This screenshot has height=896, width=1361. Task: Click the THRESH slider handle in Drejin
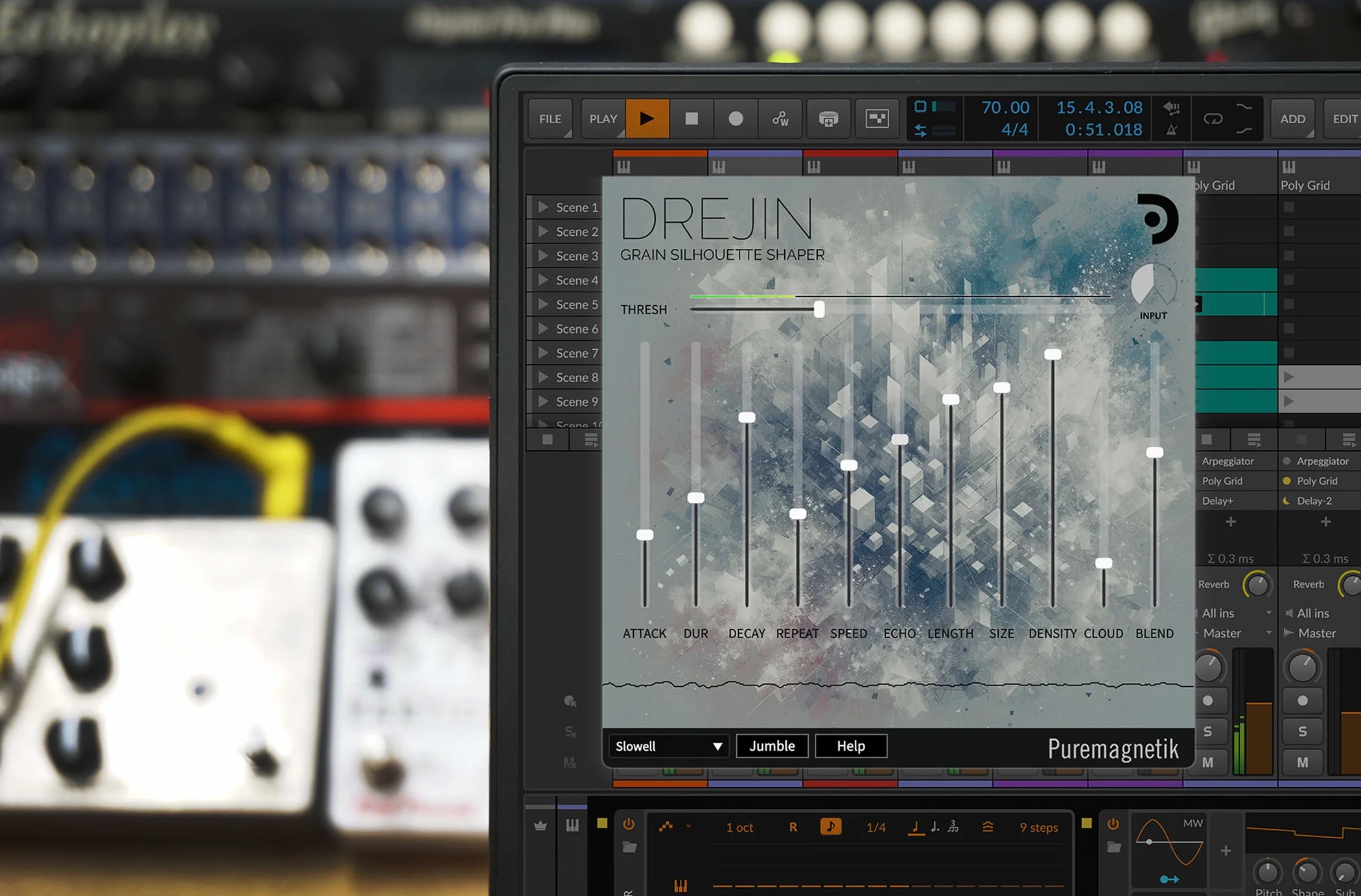pos(819,309)
